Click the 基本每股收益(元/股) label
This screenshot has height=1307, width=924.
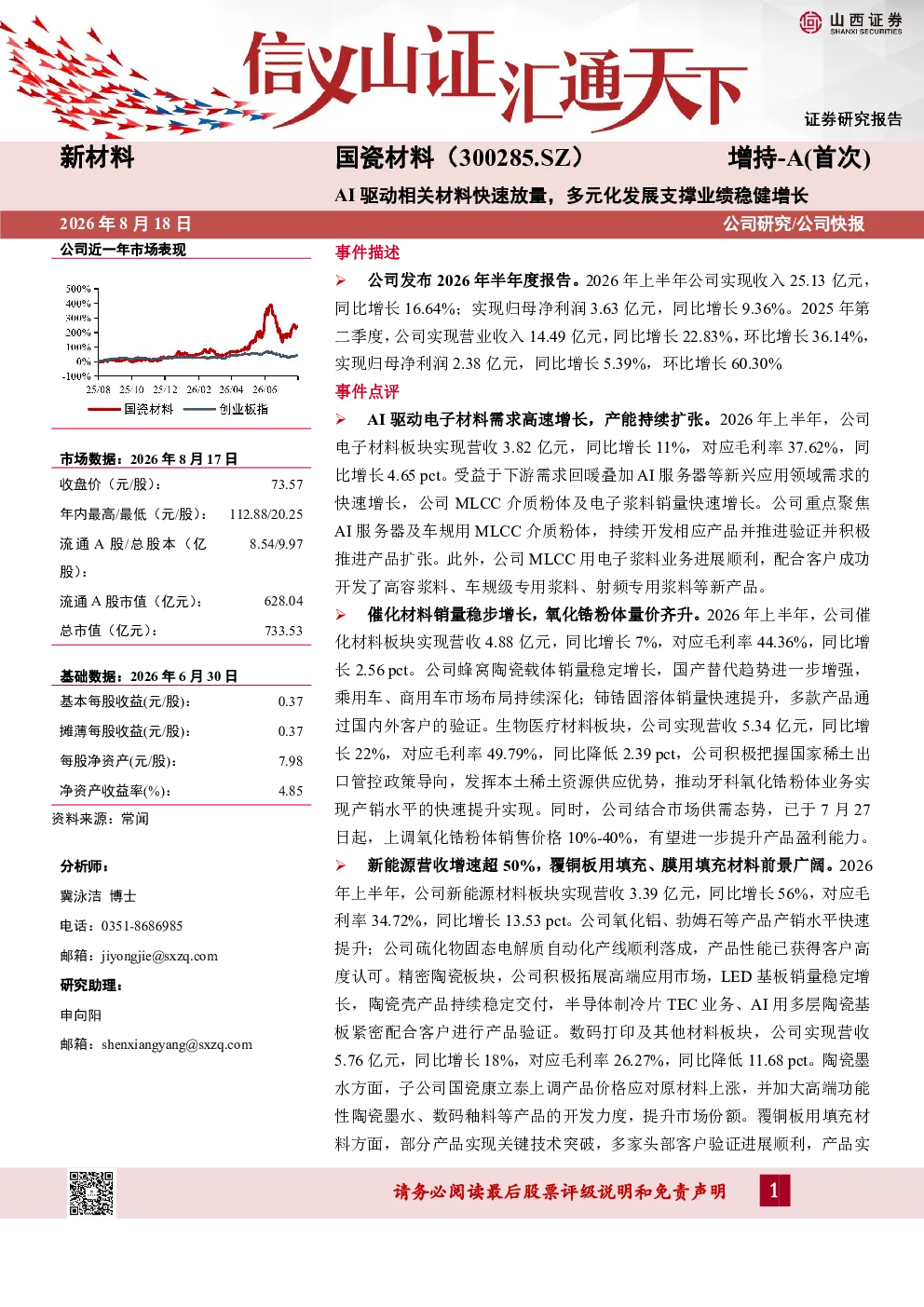(x=125, y=701)
